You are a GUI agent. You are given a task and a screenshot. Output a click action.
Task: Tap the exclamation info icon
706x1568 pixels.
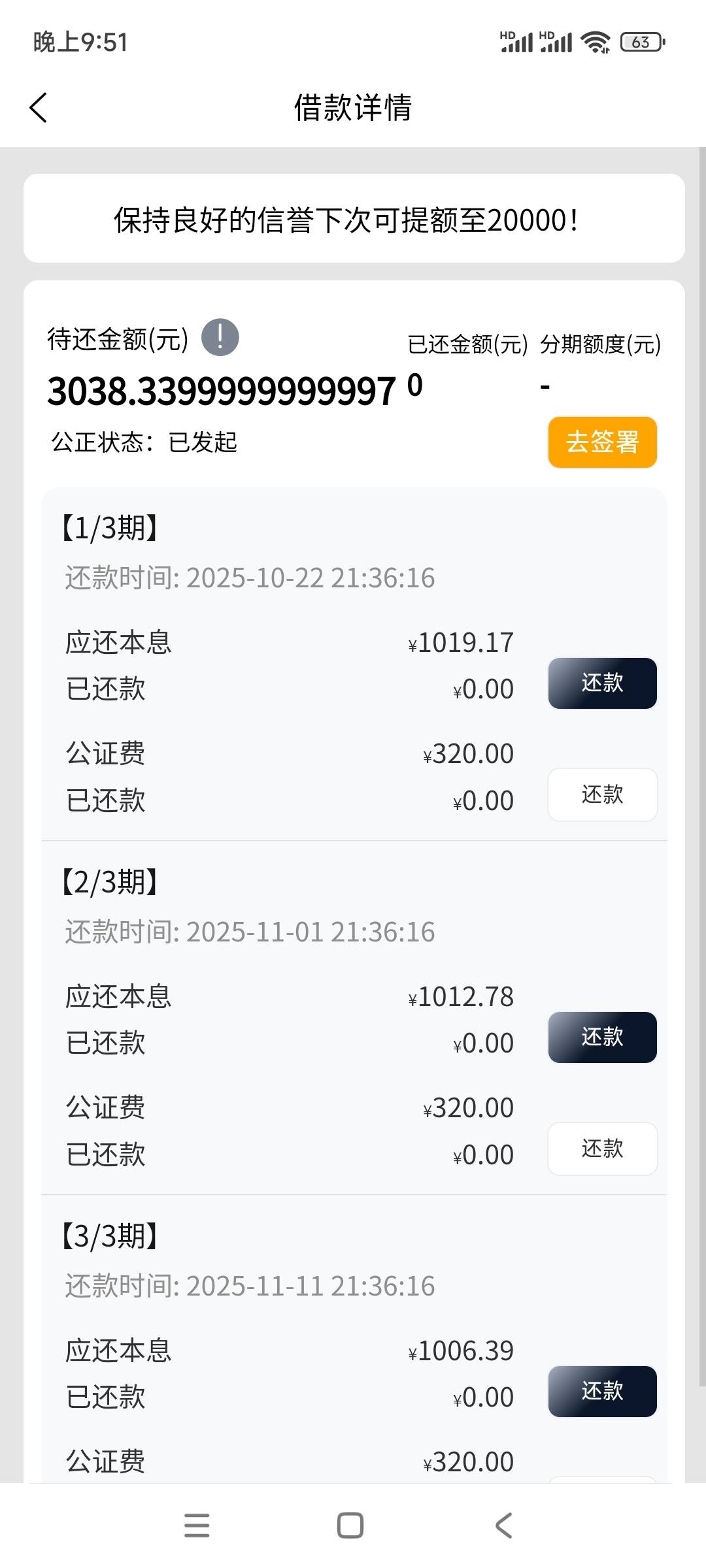point(220,338)
